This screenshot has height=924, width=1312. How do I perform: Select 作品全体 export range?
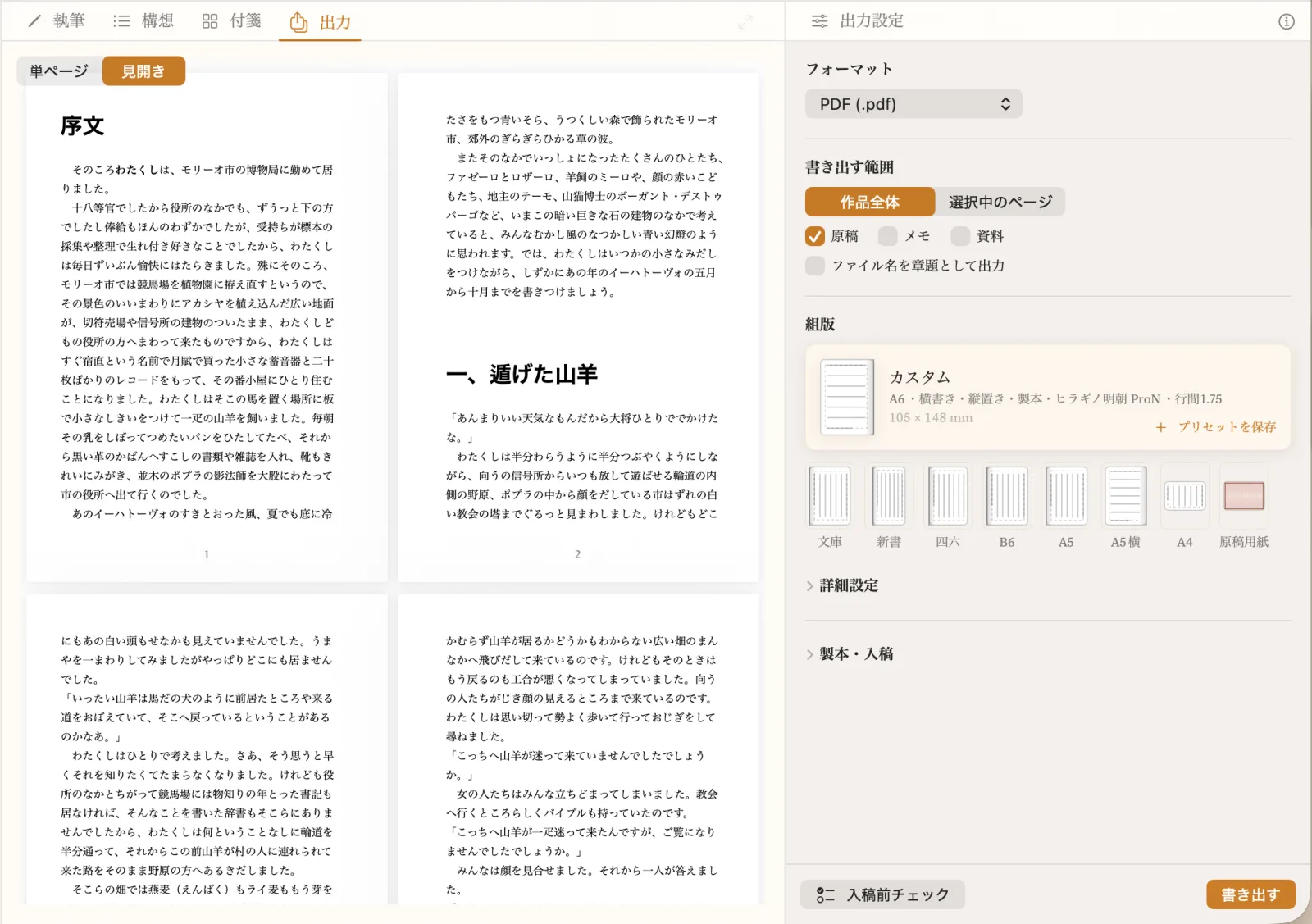pos(870,202)
